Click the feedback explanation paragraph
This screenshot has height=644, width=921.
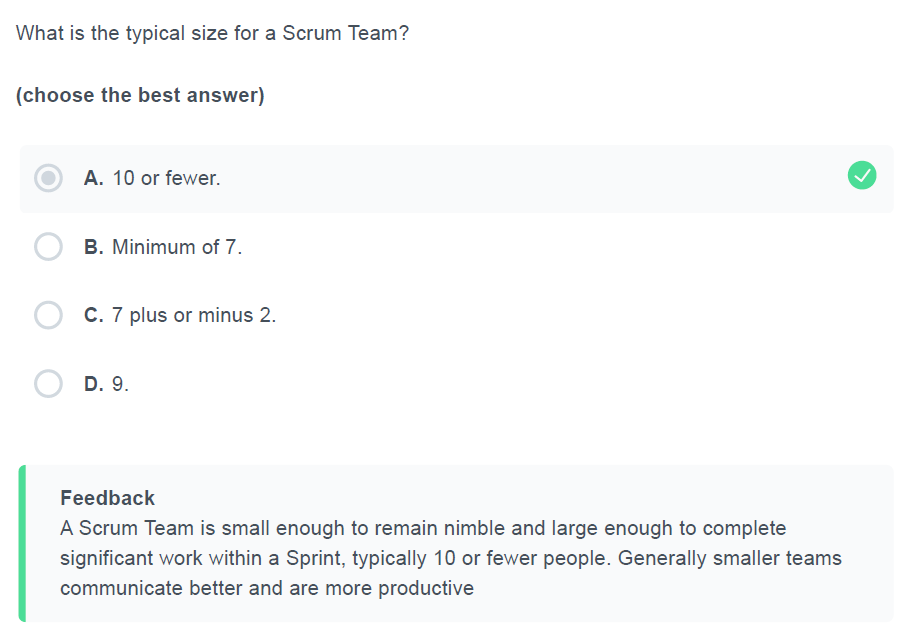(x=451, y=558)
